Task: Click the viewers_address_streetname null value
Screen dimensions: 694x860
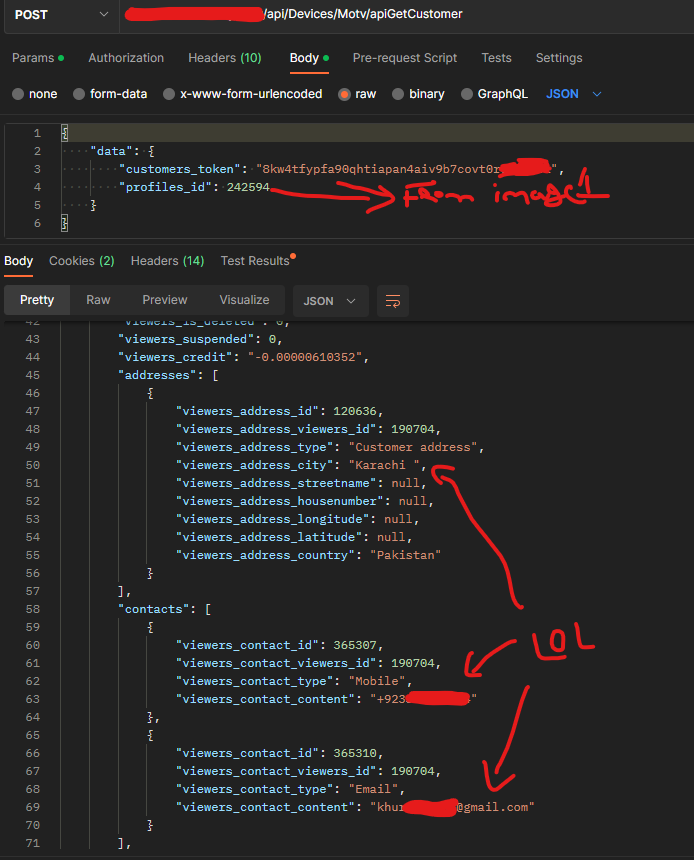Action: 405,483
